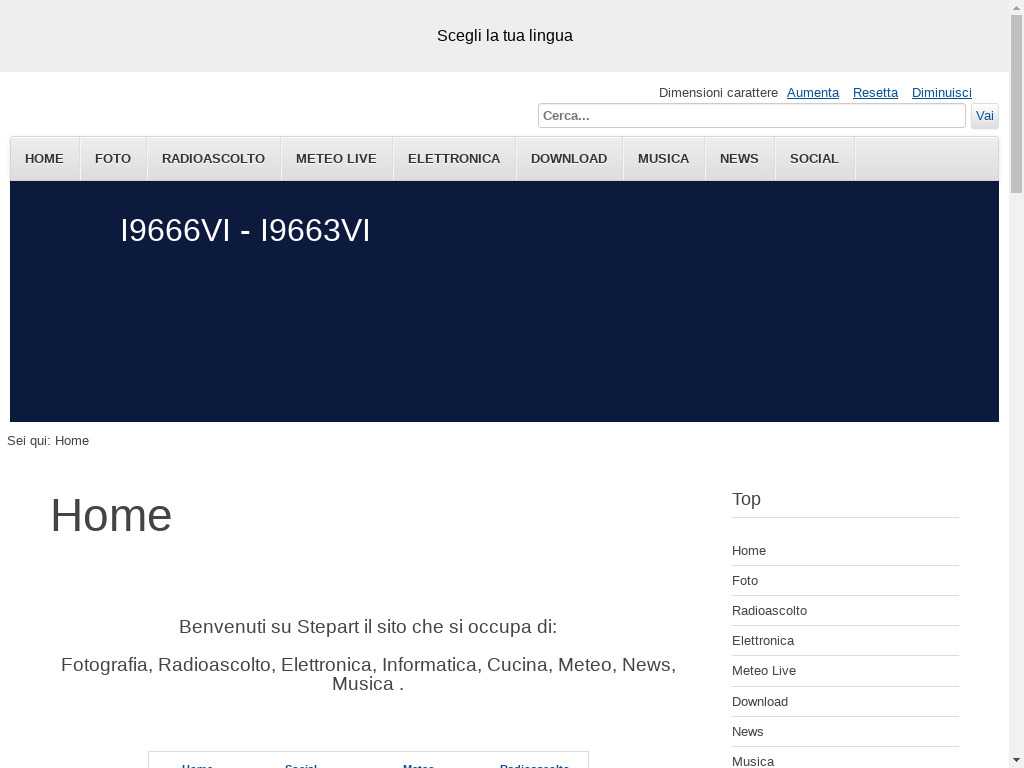Open HOME in the top navigation bar
1024x768 pixels.
(44, 158)
